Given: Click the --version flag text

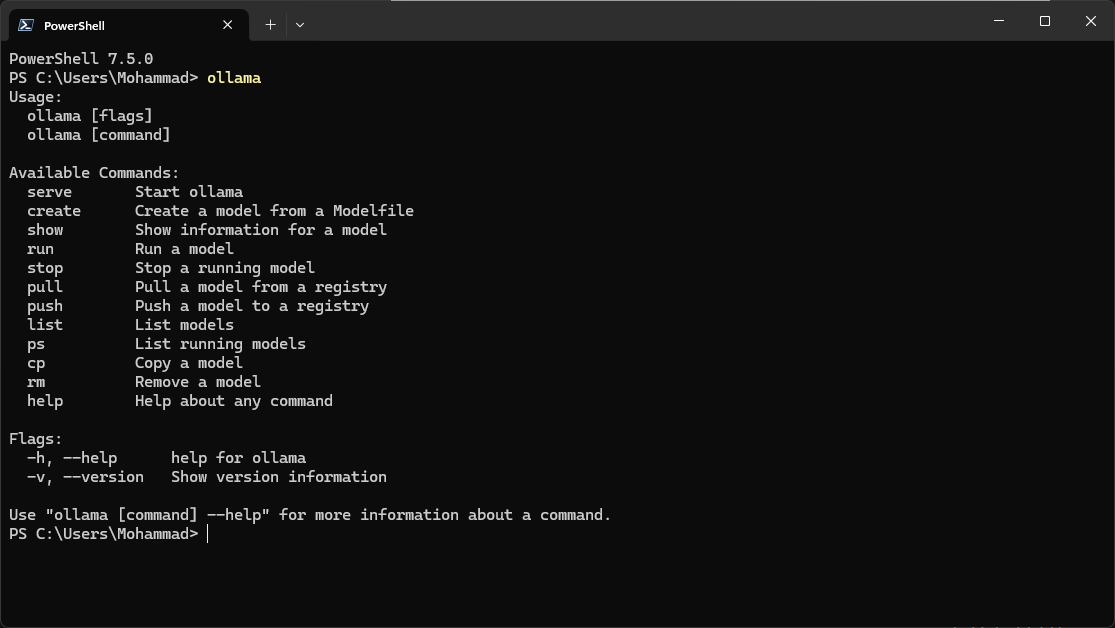Looking at the screenshot, I should tap(103, 477).
